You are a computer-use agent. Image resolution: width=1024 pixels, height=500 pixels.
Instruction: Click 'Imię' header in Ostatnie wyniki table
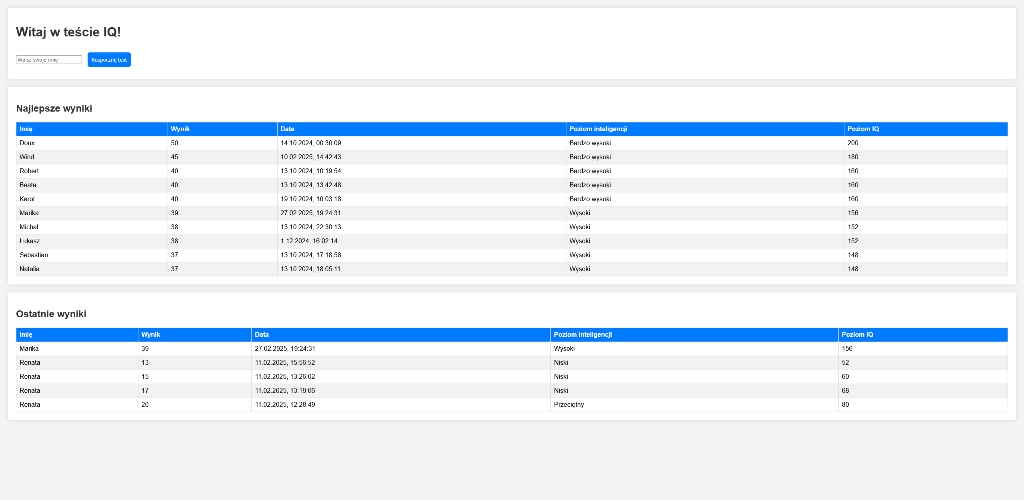tap(26, 335)
